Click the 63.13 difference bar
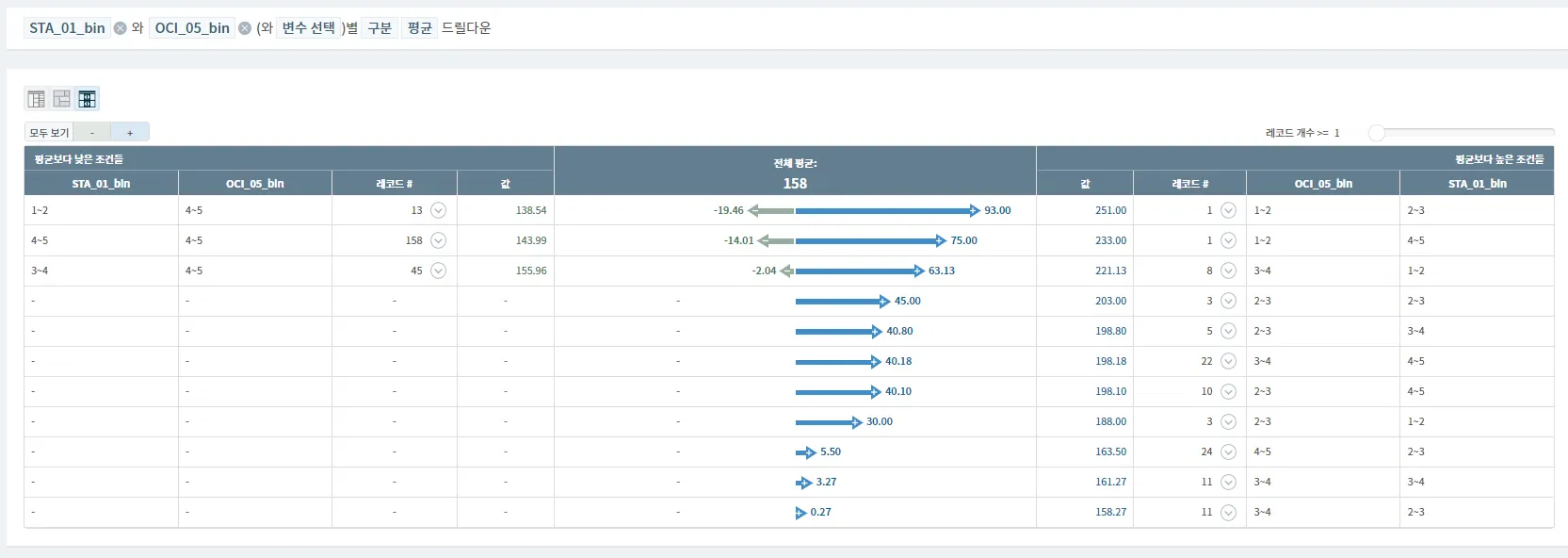 860,271
